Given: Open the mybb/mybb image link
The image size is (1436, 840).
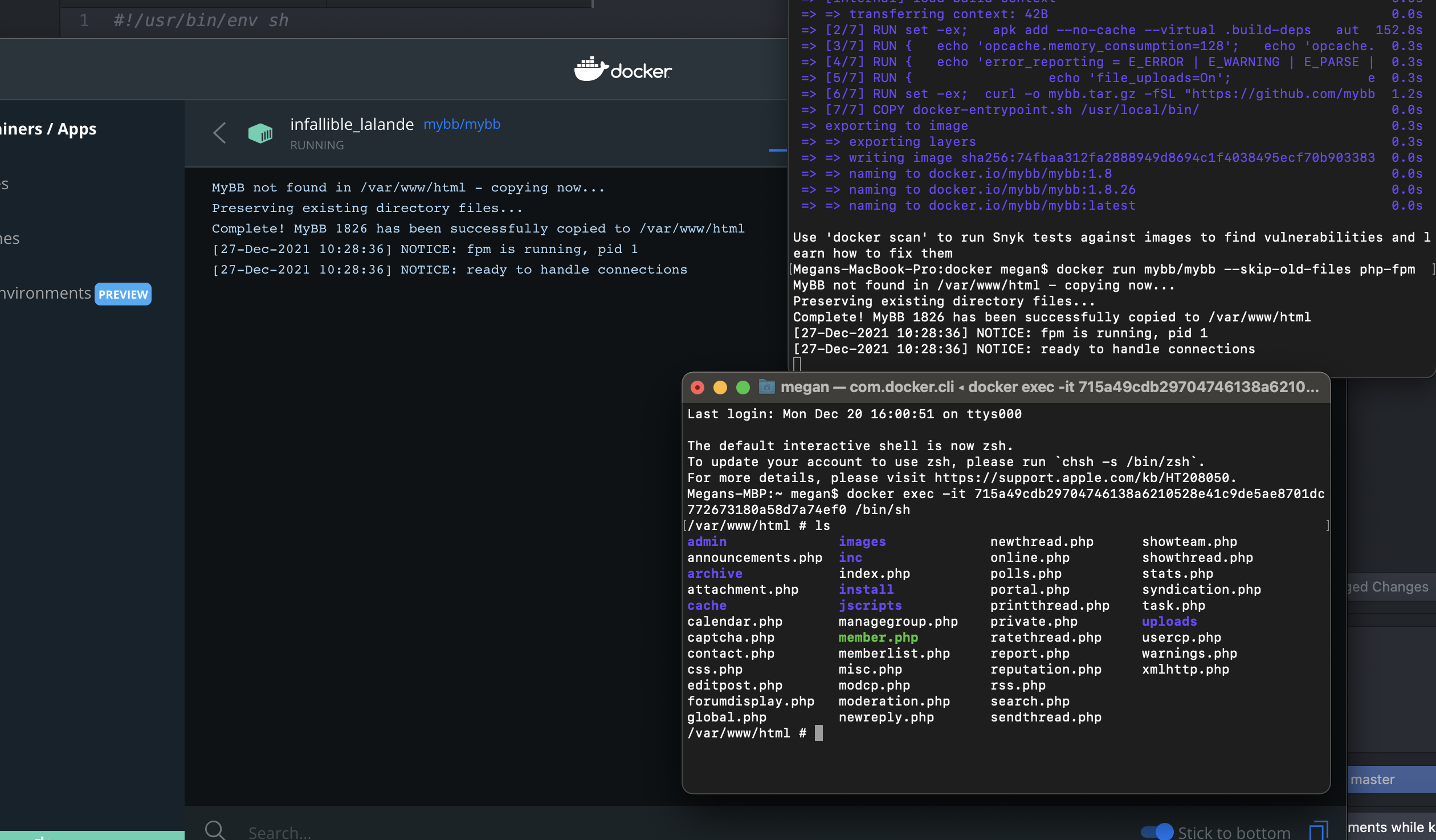Looking at the screenshot, I should click(x=462, y=124).
